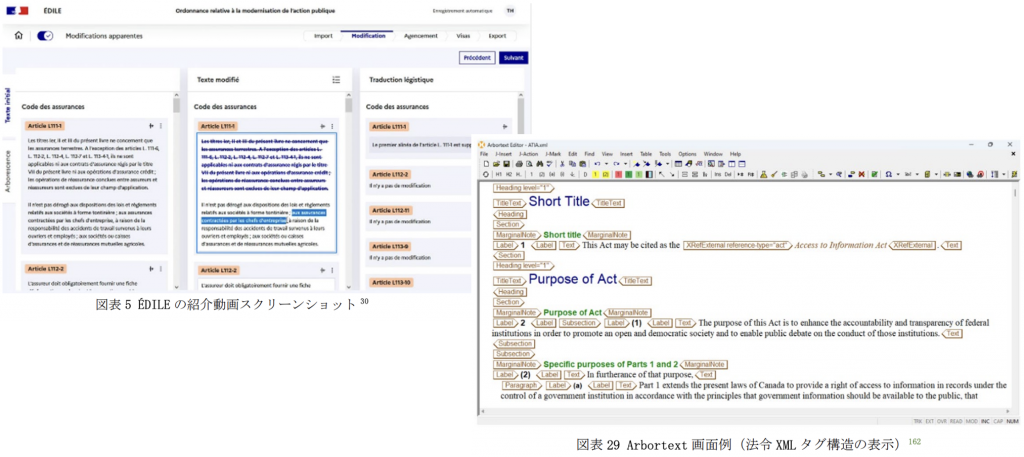Select the Texte initial side tab
1024x457 pixels.
pyautogui.click(x=8, y=106)
